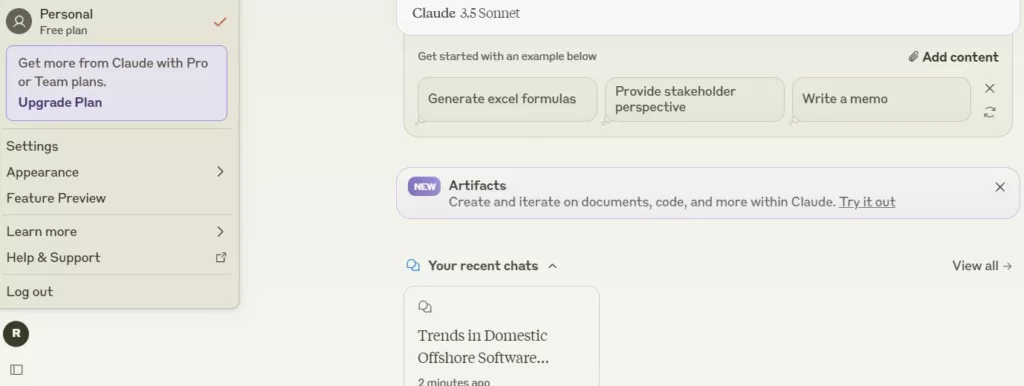The height and width of the screenshot is (386, 1024).
Task: Click the chat bubble icon beside Your recent chats
Action: [x=413, y=266]
